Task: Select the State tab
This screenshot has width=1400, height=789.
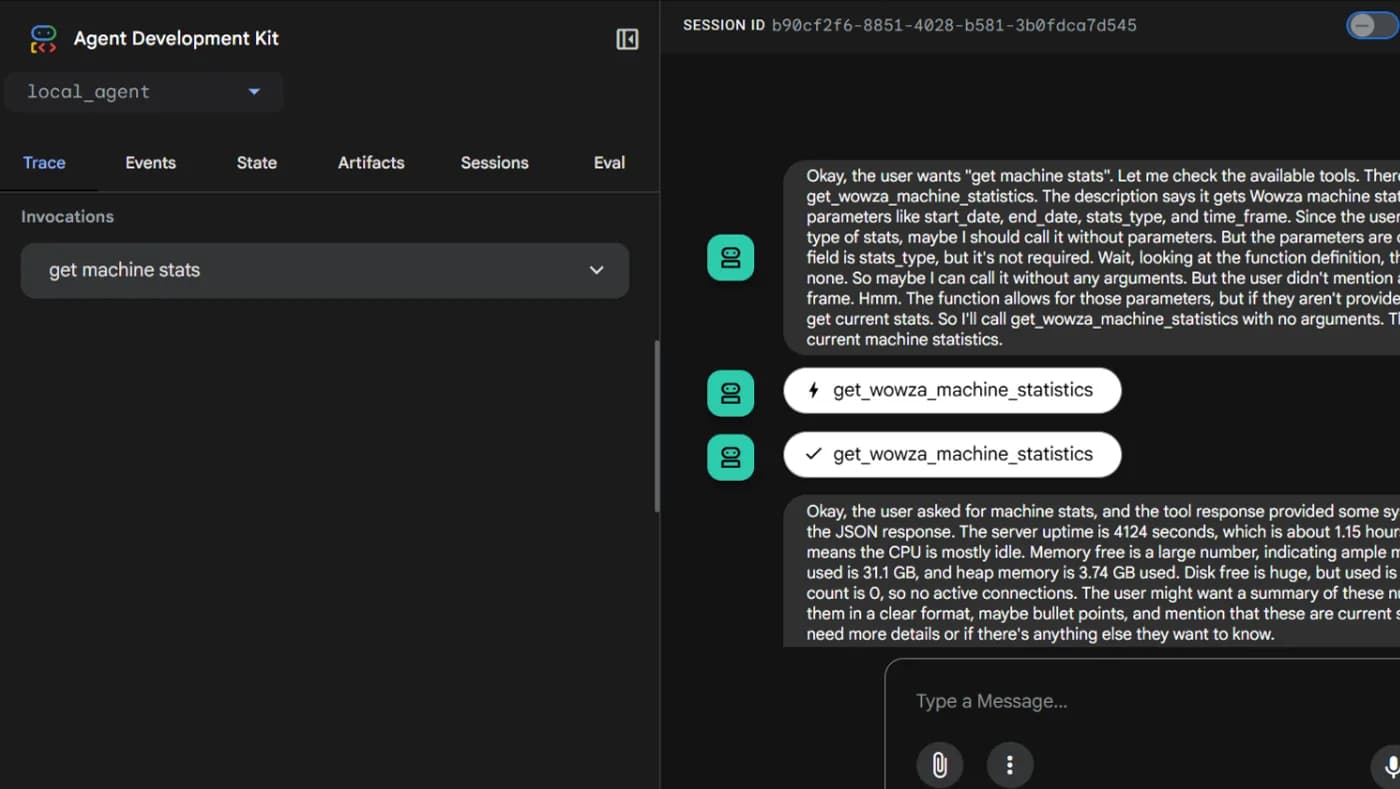Action: (256, 163)
